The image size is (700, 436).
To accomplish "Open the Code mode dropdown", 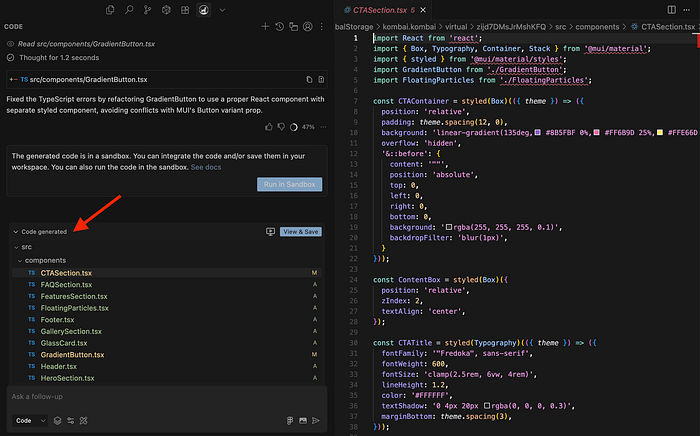I will (27, 421).
